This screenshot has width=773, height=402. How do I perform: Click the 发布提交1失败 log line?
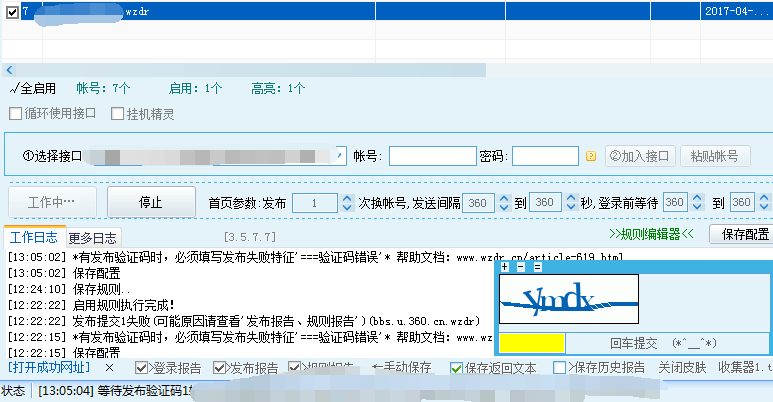244,321
